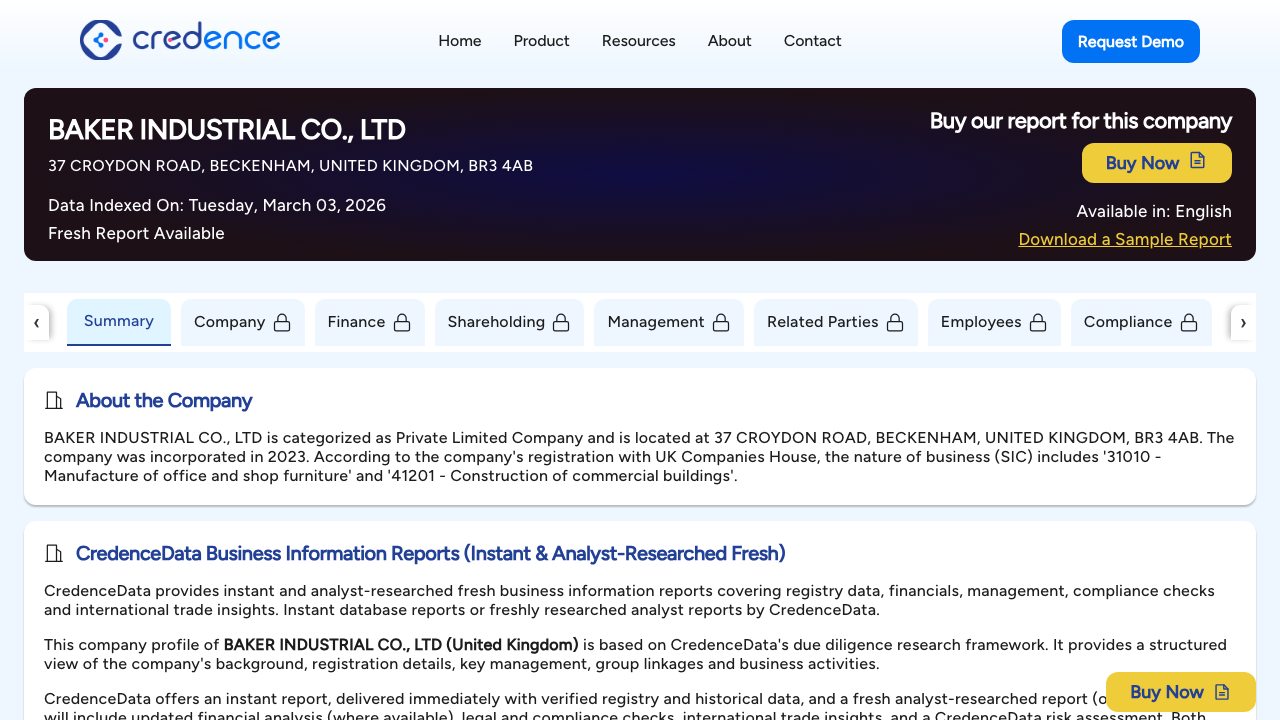Click the floating Buy Now button bottom right
The height and width of the screenshot is (720, 1280).
click(1180, 691)
